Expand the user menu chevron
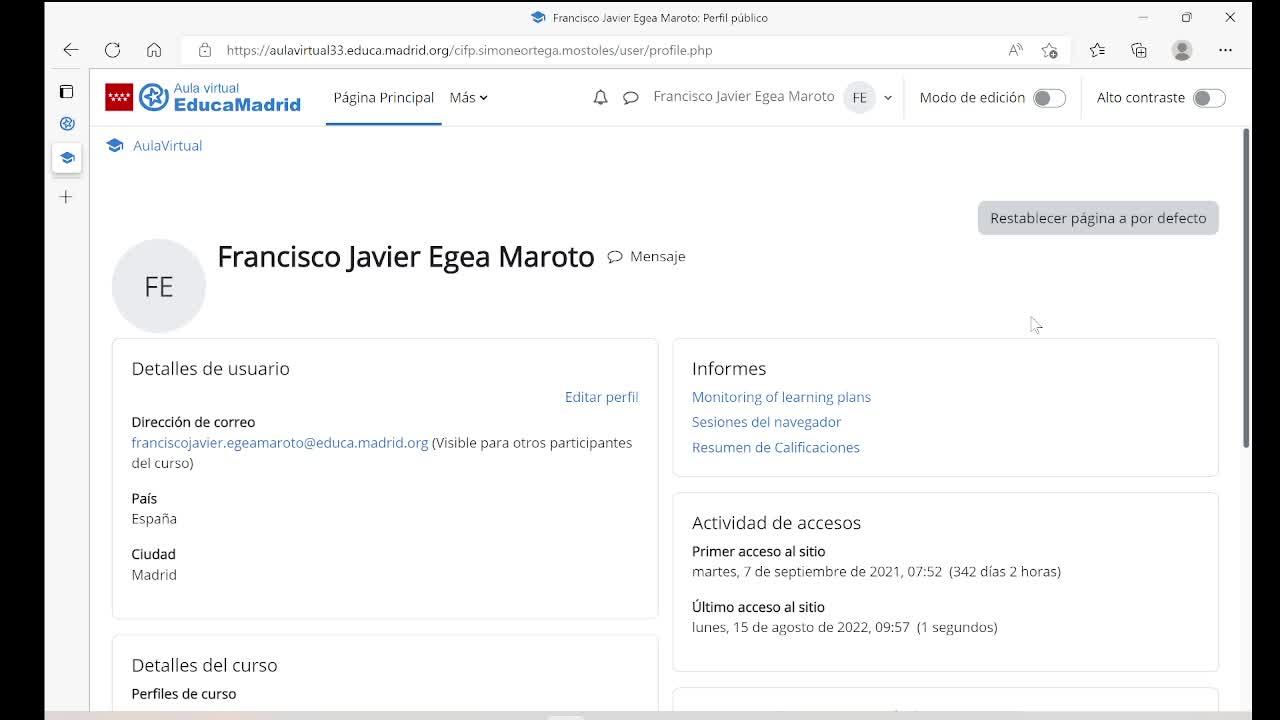Viewport: 1280px width, 720px height. (887, 98)
